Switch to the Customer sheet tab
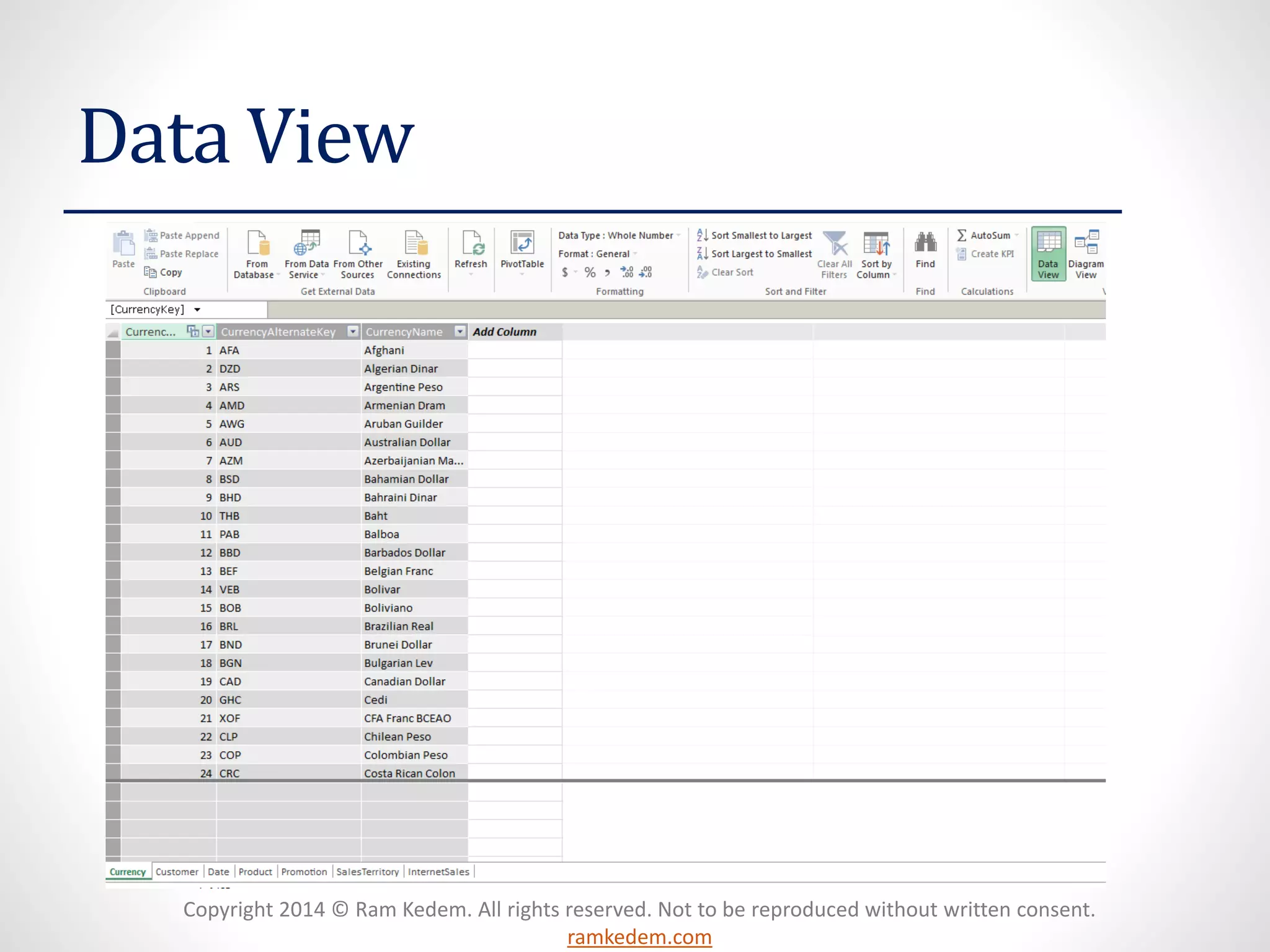The image size is (1270, 952). tap(177, 872)
